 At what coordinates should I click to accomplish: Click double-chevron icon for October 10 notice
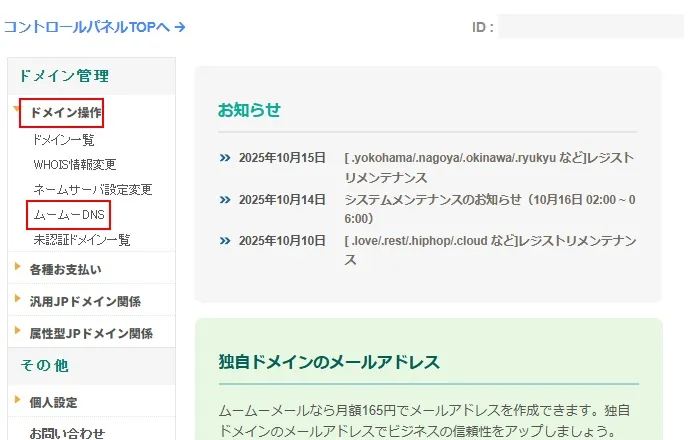[x=225, y=241]
